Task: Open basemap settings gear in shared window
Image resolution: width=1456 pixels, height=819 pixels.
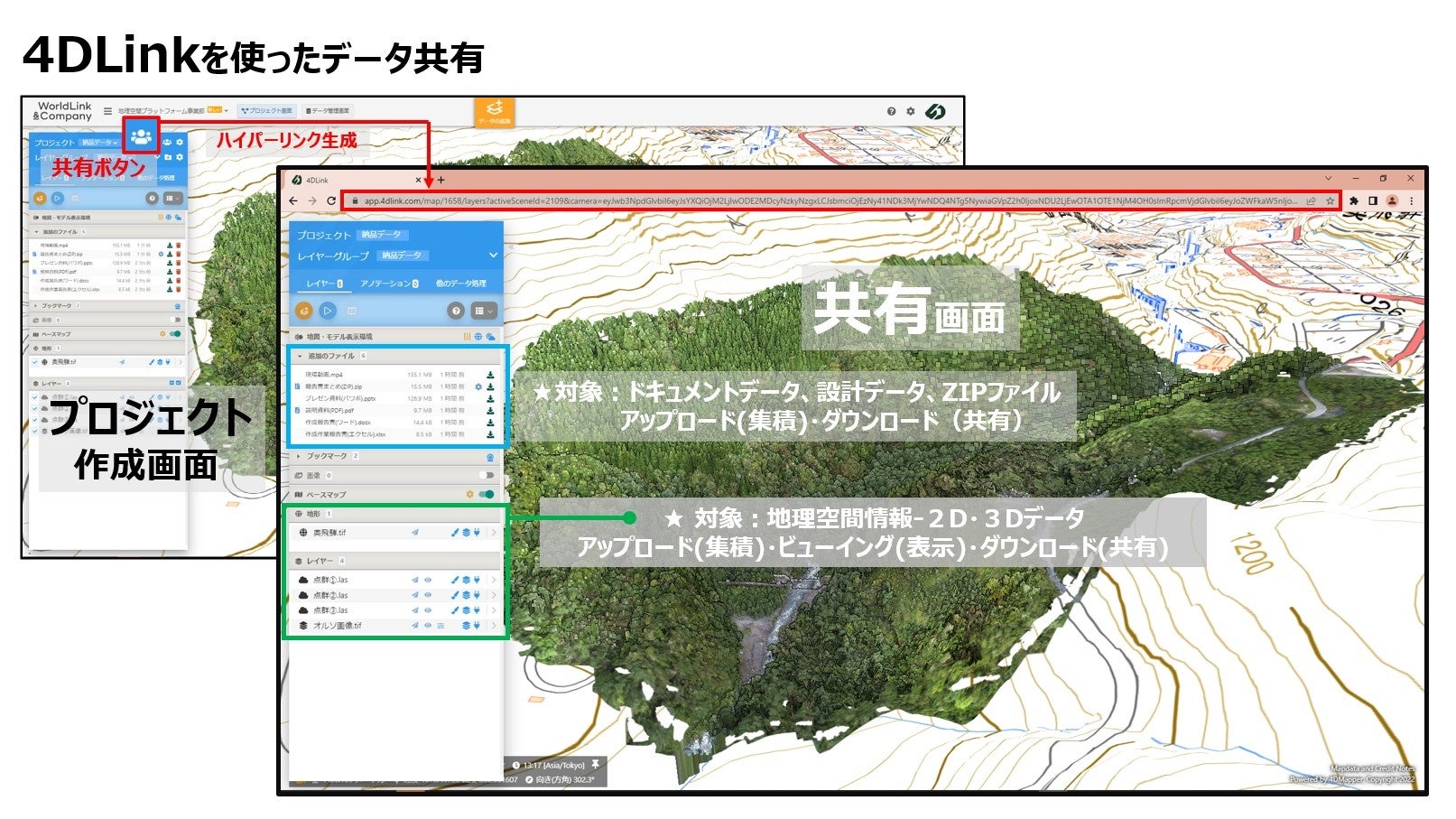Action: (469, 495)
